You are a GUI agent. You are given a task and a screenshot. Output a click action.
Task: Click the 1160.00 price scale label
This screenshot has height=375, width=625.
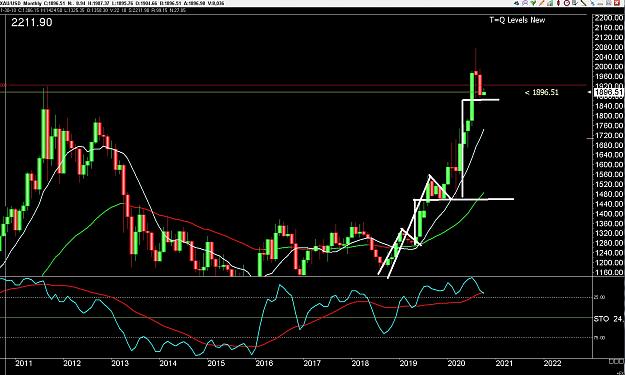coord(608,273)
